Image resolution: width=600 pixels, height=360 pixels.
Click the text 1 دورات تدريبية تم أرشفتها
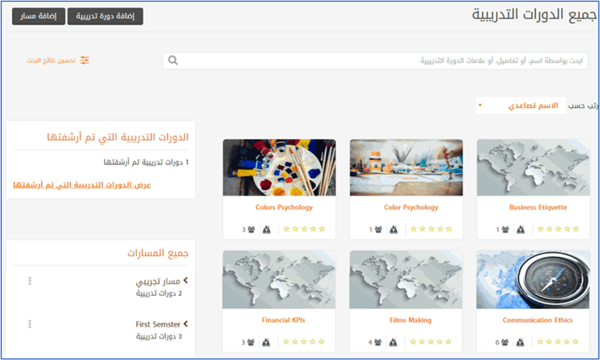[x=146, y=162]
